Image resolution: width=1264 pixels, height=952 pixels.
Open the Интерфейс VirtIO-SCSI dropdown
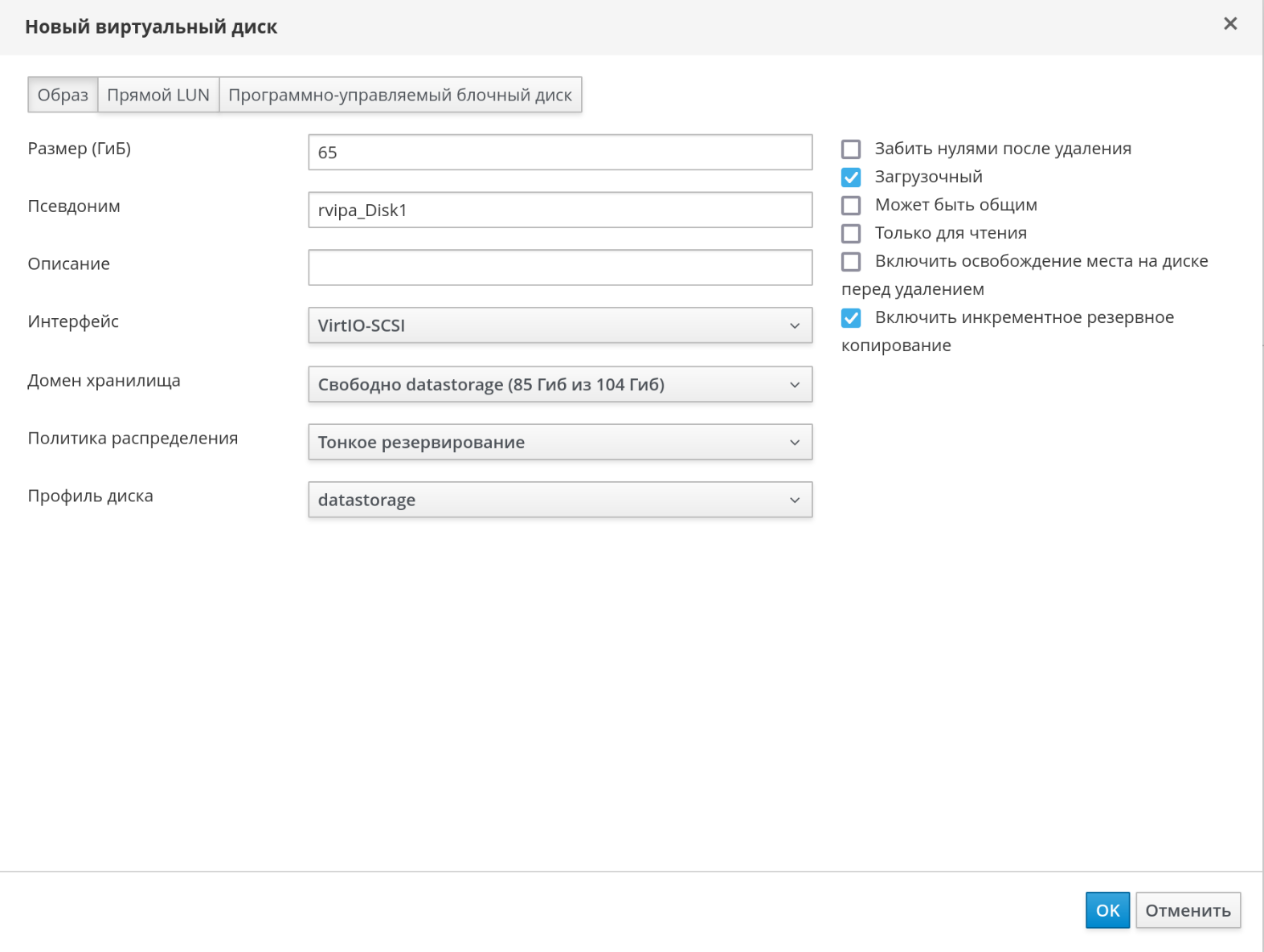point(559,325)
